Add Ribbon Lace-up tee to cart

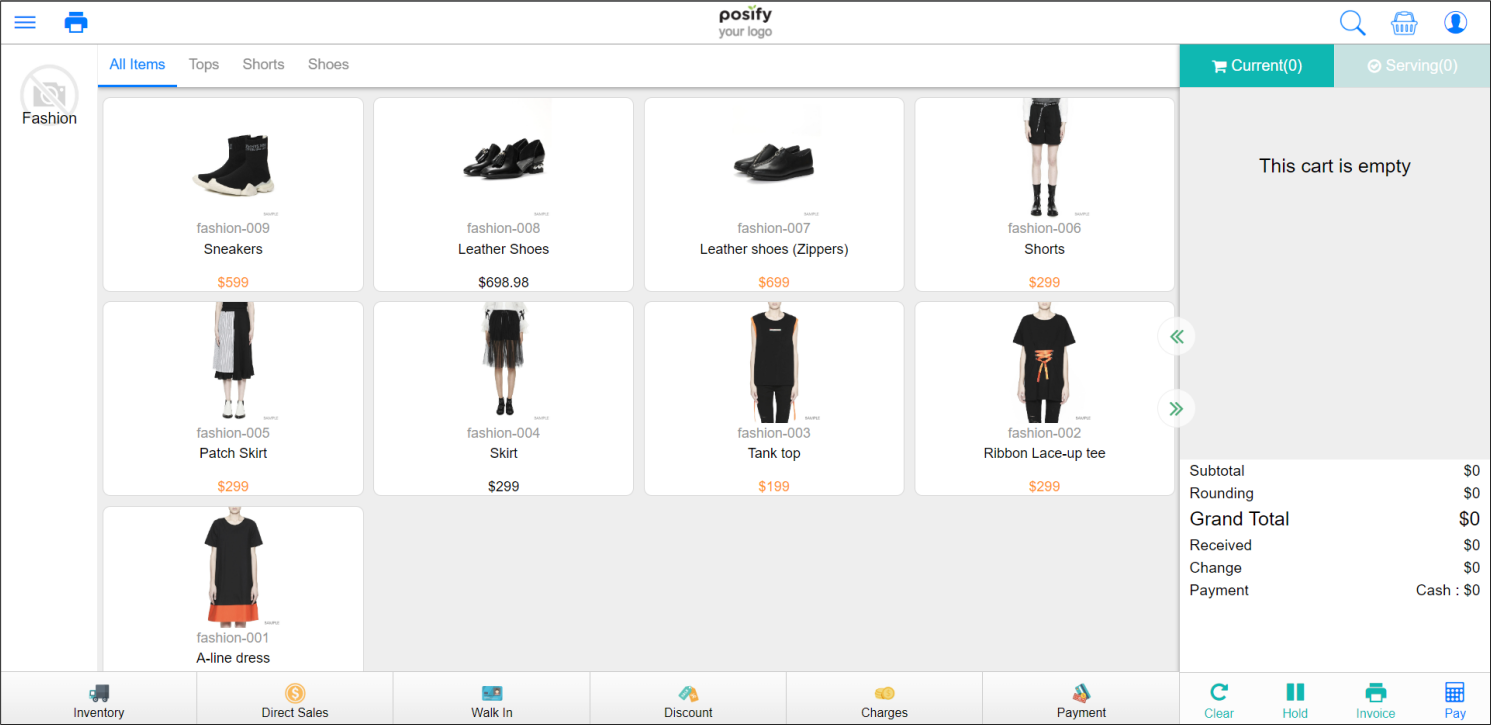pos(1044,398)
